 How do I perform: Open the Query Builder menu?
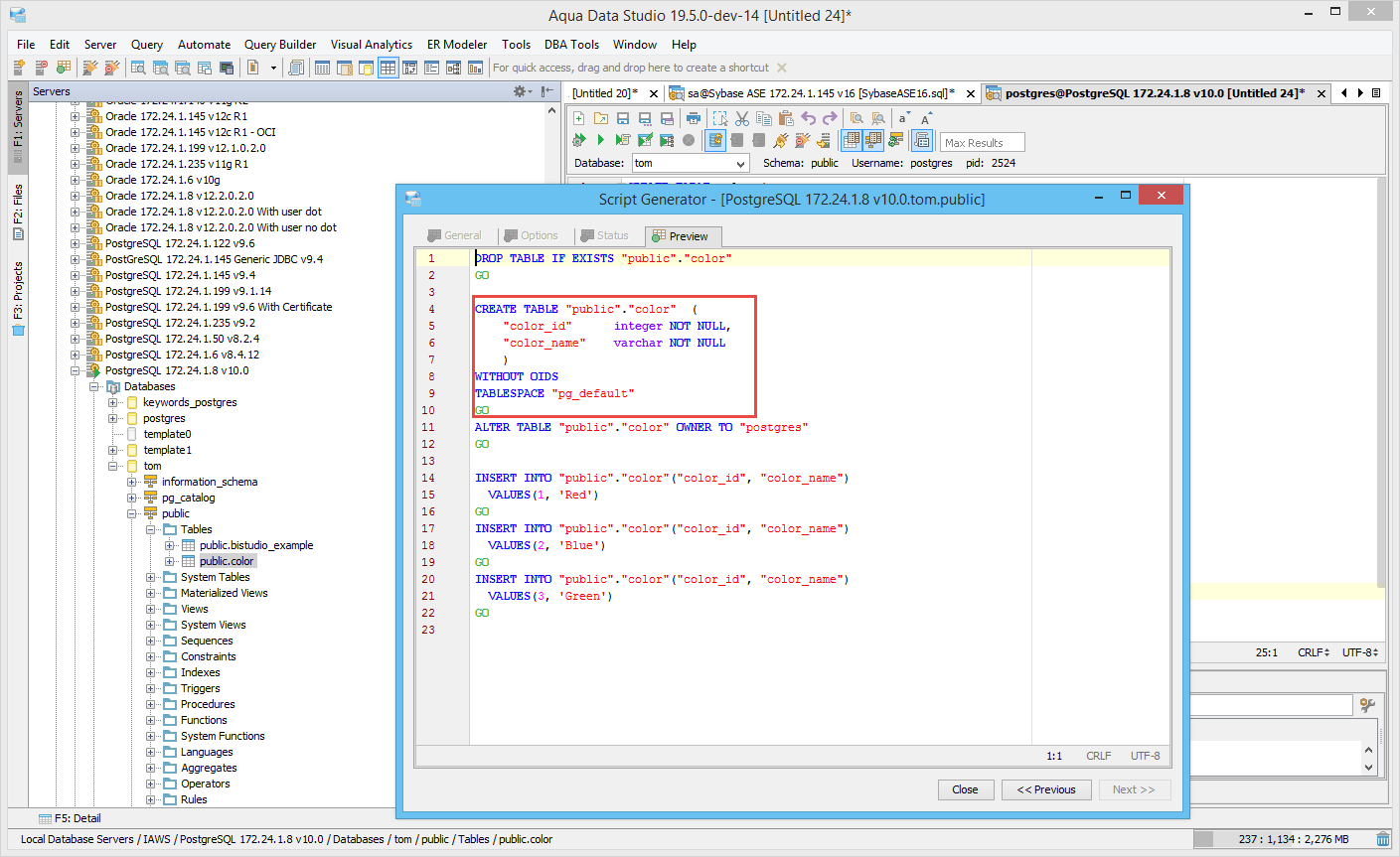pos(280,45)
